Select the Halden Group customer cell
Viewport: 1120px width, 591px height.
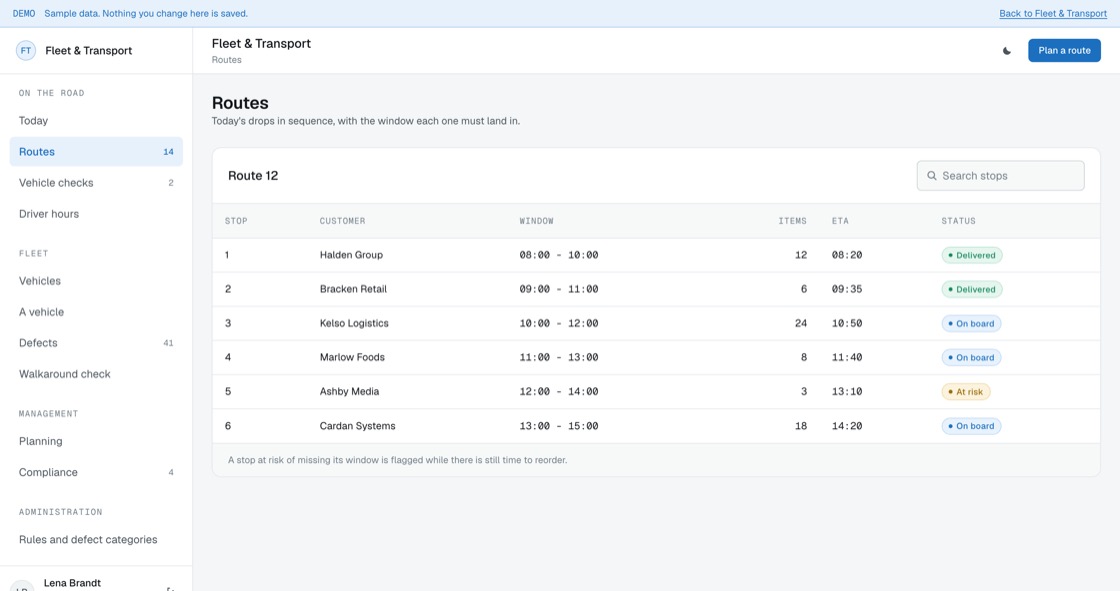351,255
